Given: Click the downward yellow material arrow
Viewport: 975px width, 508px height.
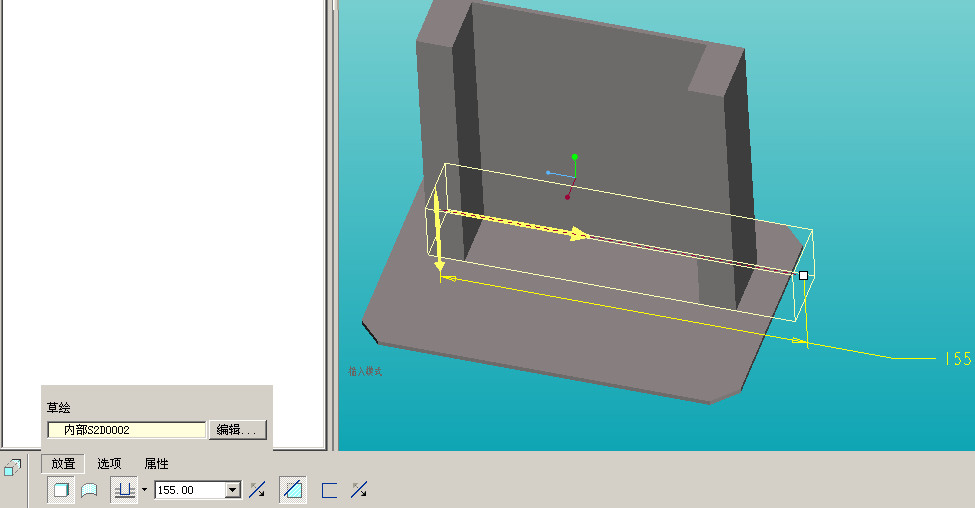Looking at the screenshot, I should click(x=438, y=231).
